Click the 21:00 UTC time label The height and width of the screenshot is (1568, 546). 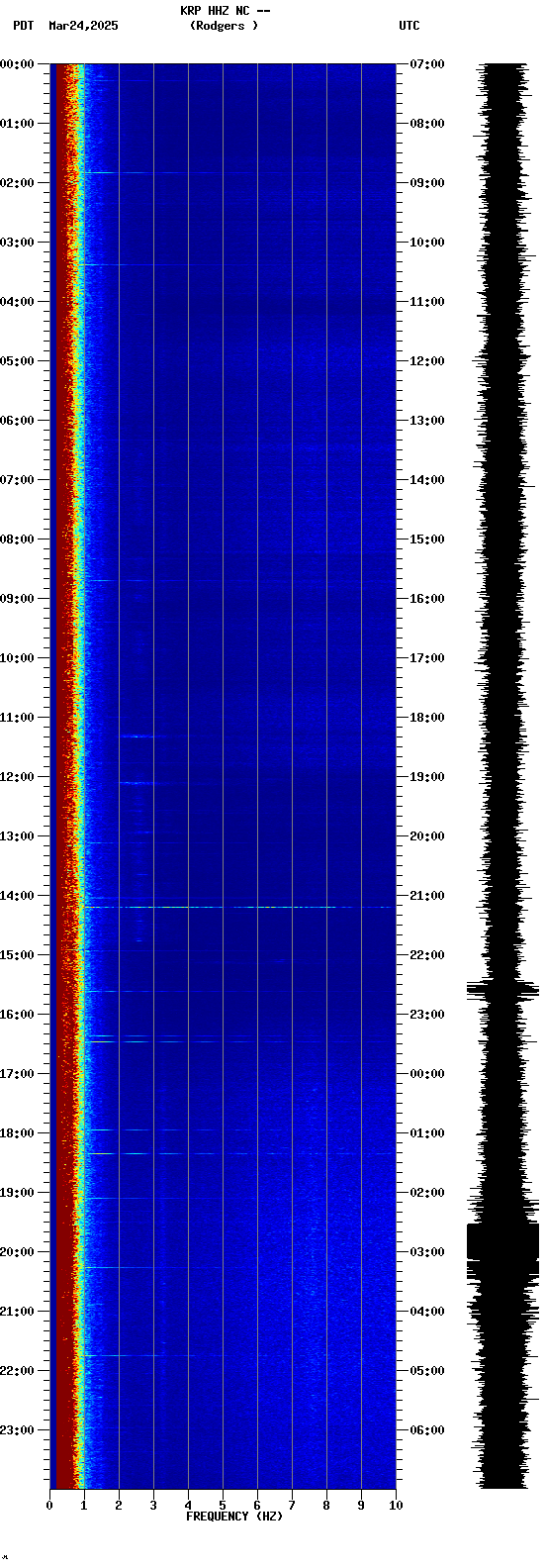(427, 896)
